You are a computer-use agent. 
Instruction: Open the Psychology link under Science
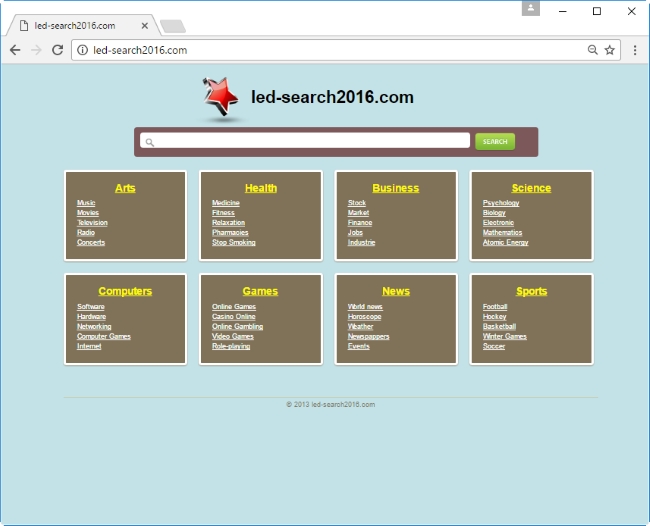(501, 203)
